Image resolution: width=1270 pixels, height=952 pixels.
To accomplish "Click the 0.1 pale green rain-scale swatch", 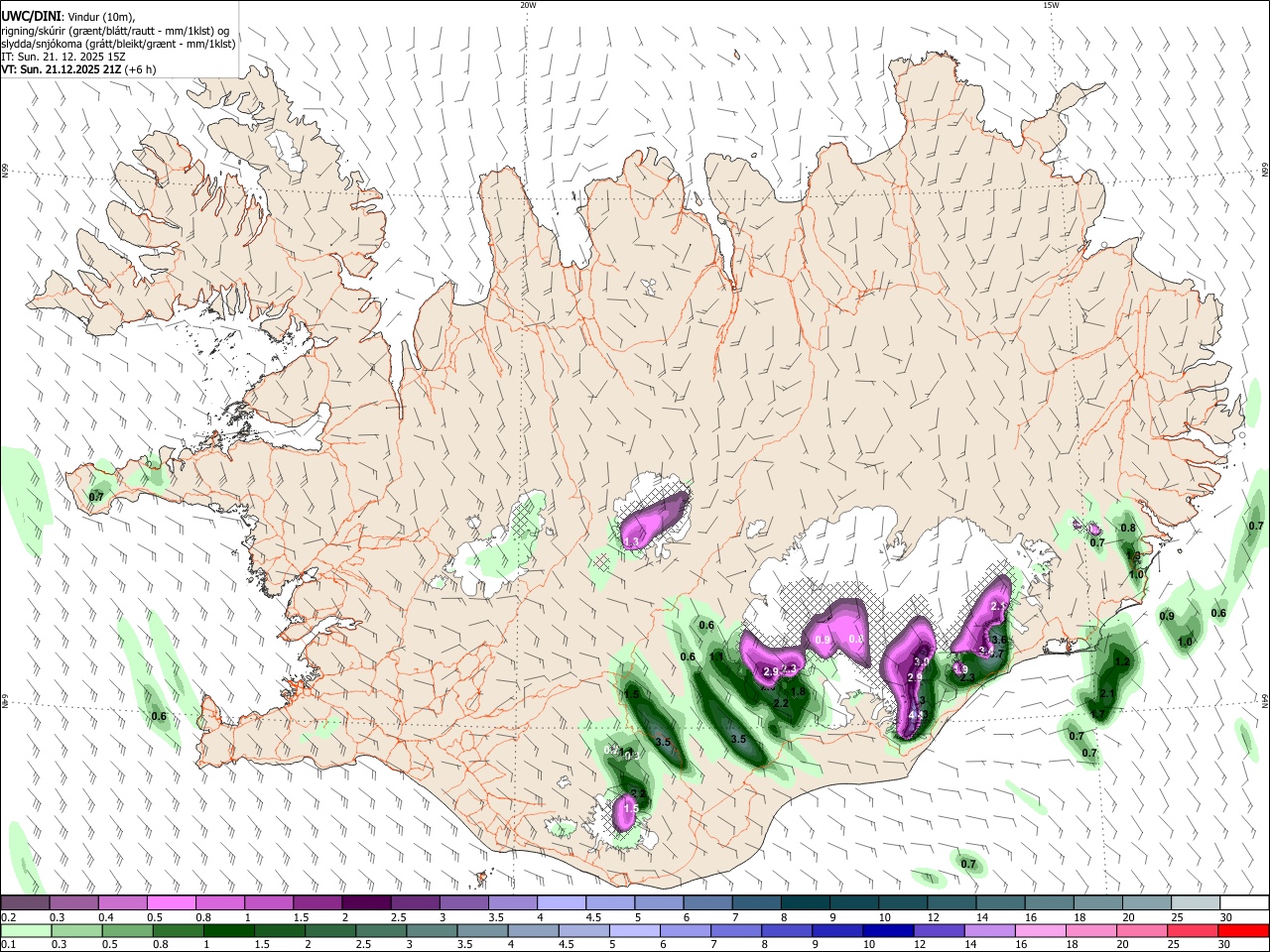I will 25,930.
